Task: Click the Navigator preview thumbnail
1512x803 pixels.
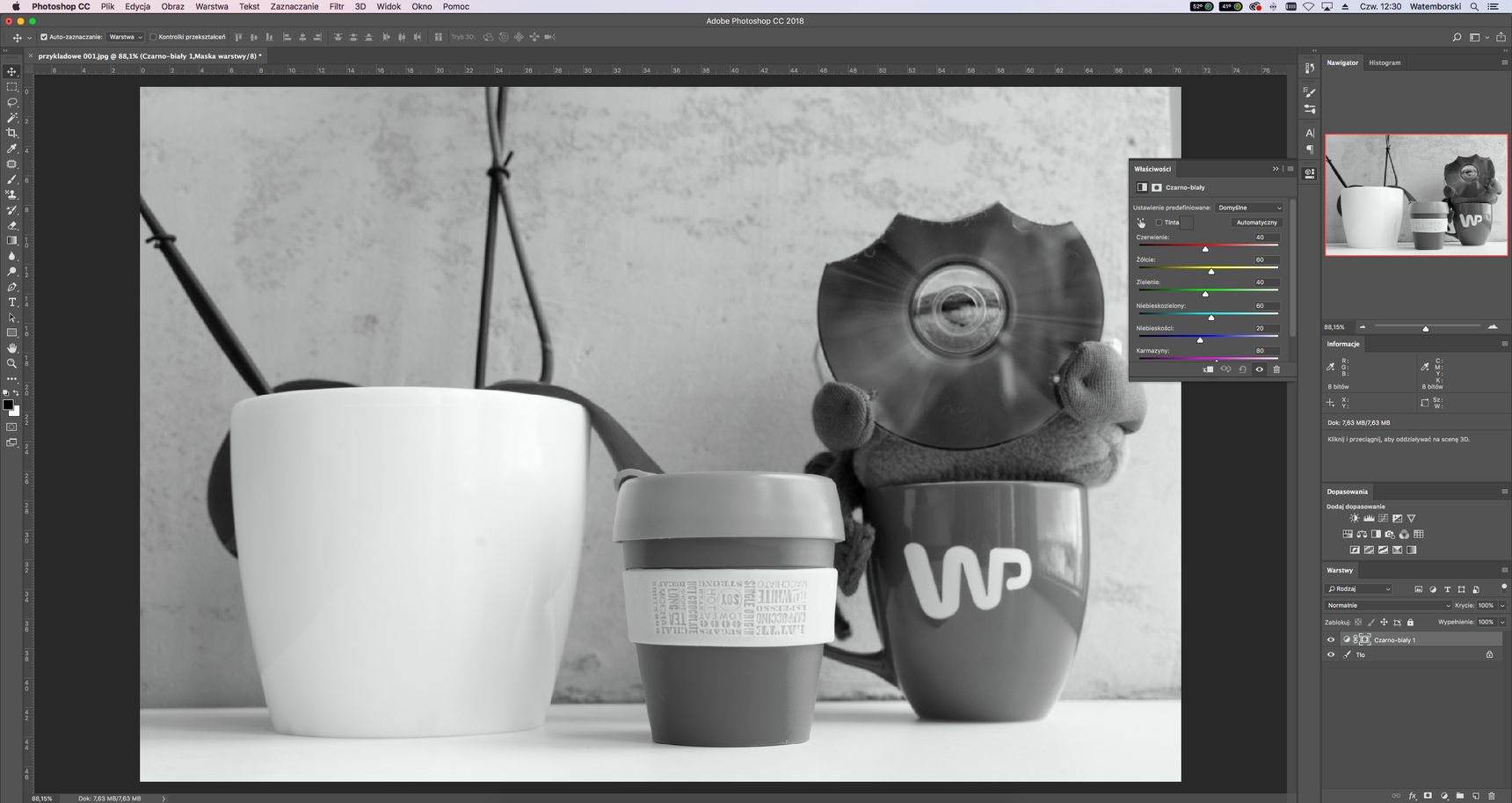Action: [1415, 194]
